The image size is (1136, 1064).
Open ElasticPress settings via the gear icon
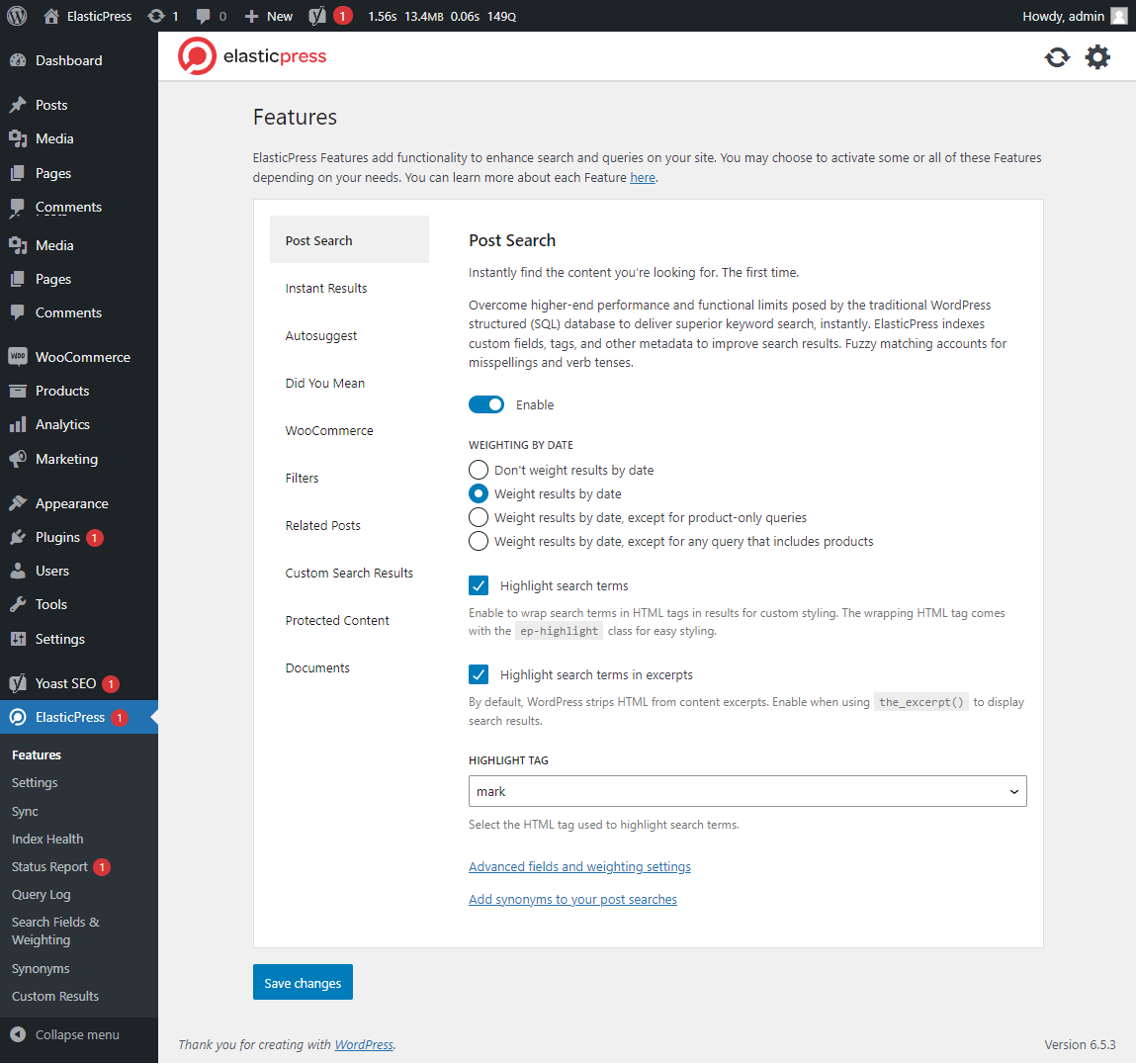[x=1097, y=56]
